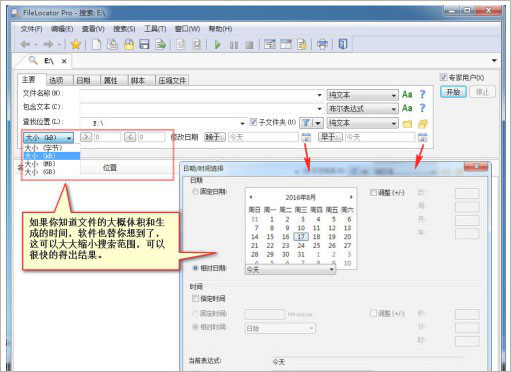Screen dimensions: 511x372
Task: Click the forward navigation arrow
Action: coord(49,44)
